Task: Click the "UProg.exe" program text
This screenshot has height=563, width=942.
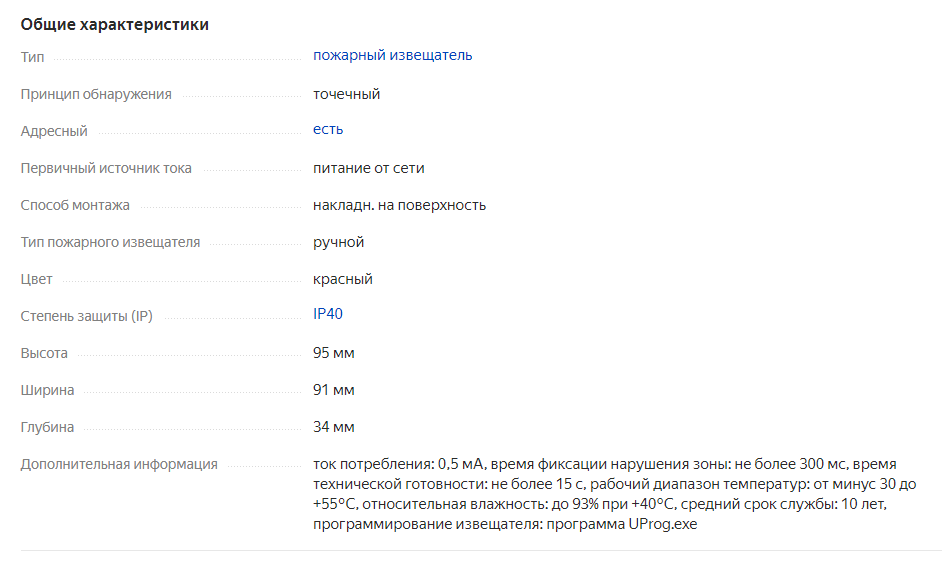Action: pyautogui.click(x=661, y=525)
